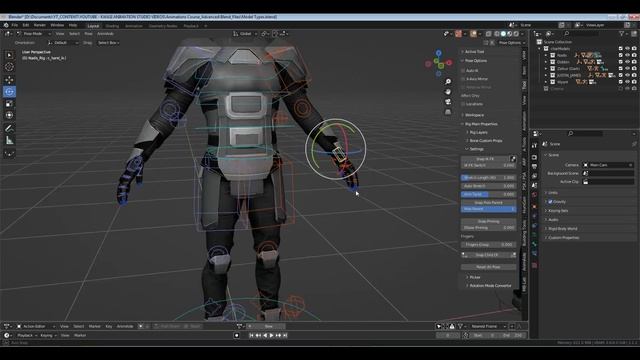Expand the Workspace panel
The height and width of the screenshot is (360, 640).
point(474,115)
